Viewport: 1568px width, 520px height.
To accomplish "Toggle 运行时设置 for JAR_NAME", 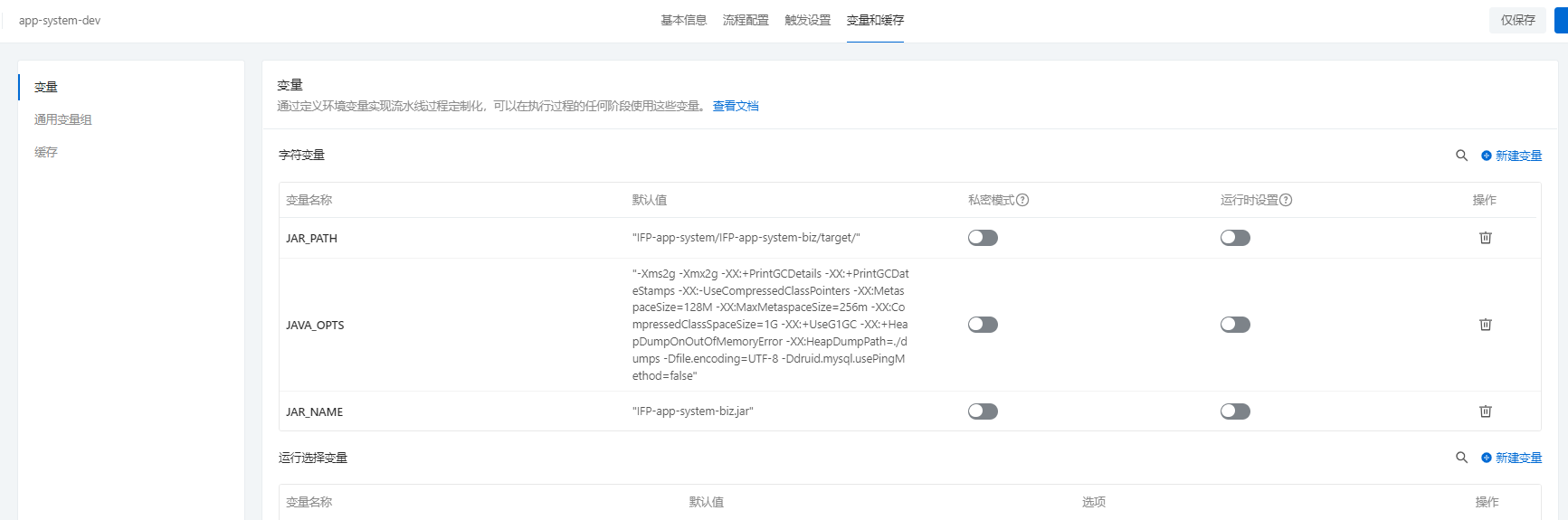I will pyautogui.click(x=1235, y=411).
